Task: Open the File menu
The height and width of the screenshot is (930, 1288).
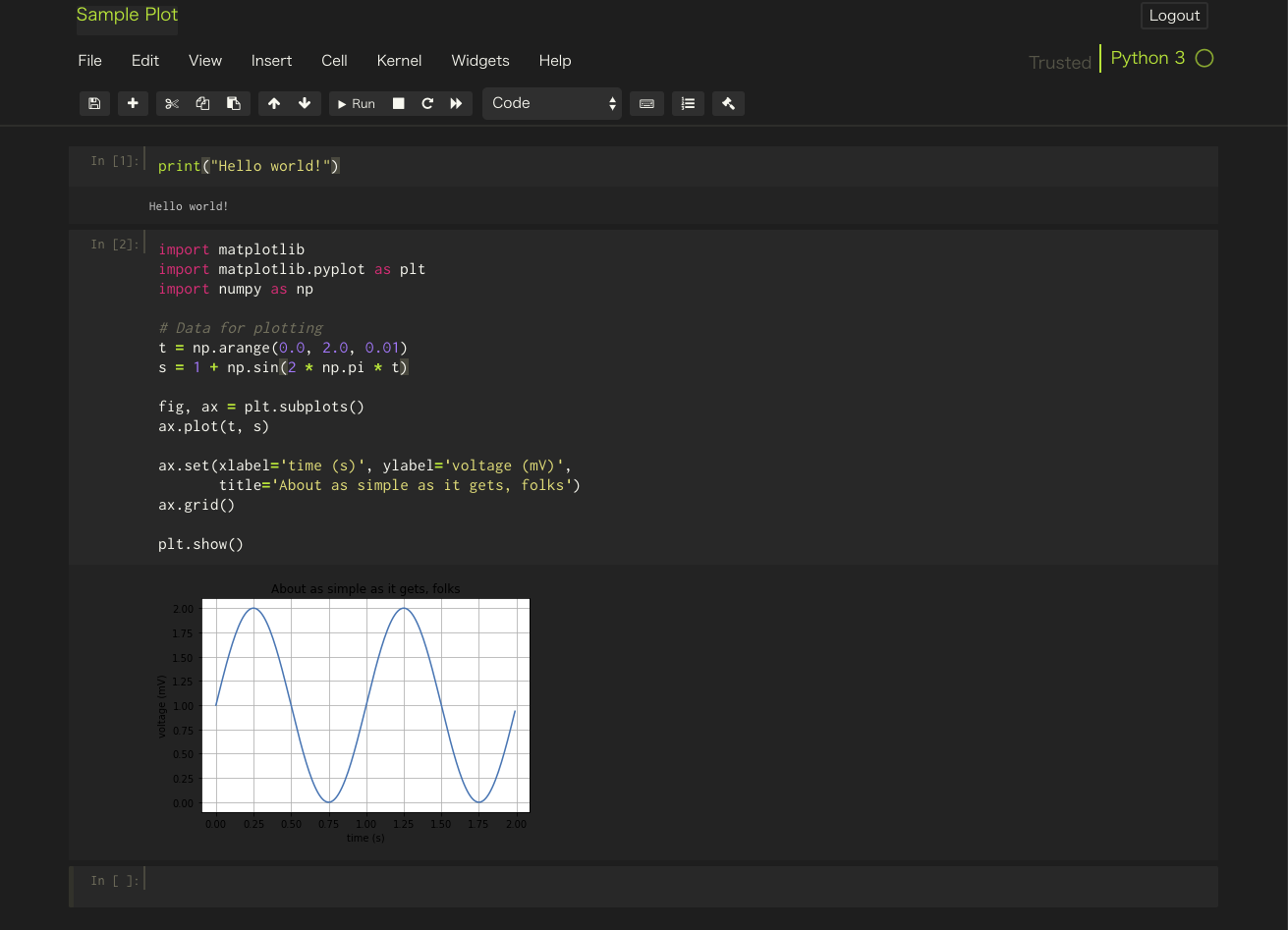Action: [89, 61]
